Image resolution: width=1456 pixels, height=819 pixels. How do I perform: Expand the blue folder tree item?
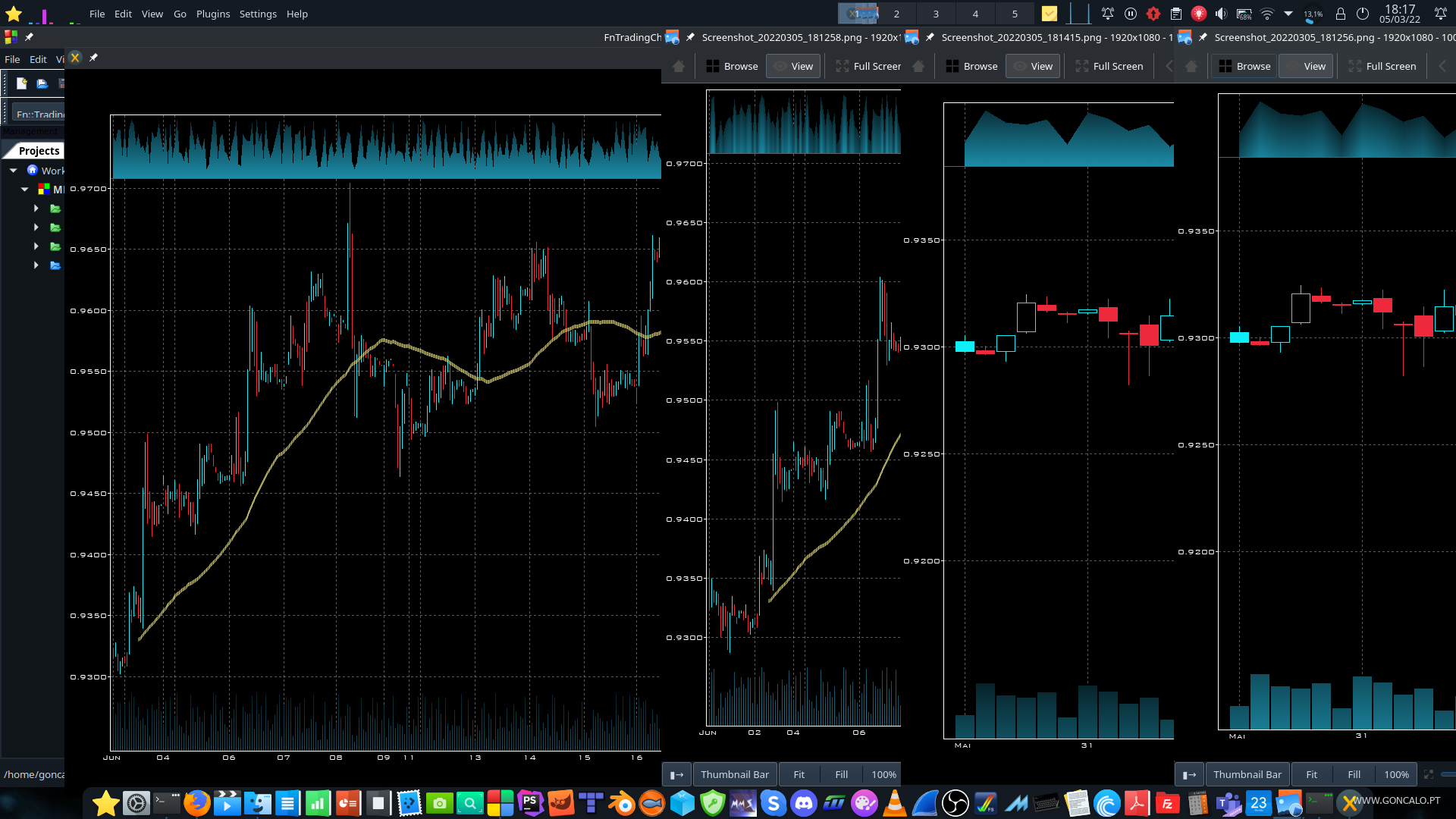point(36,265)
